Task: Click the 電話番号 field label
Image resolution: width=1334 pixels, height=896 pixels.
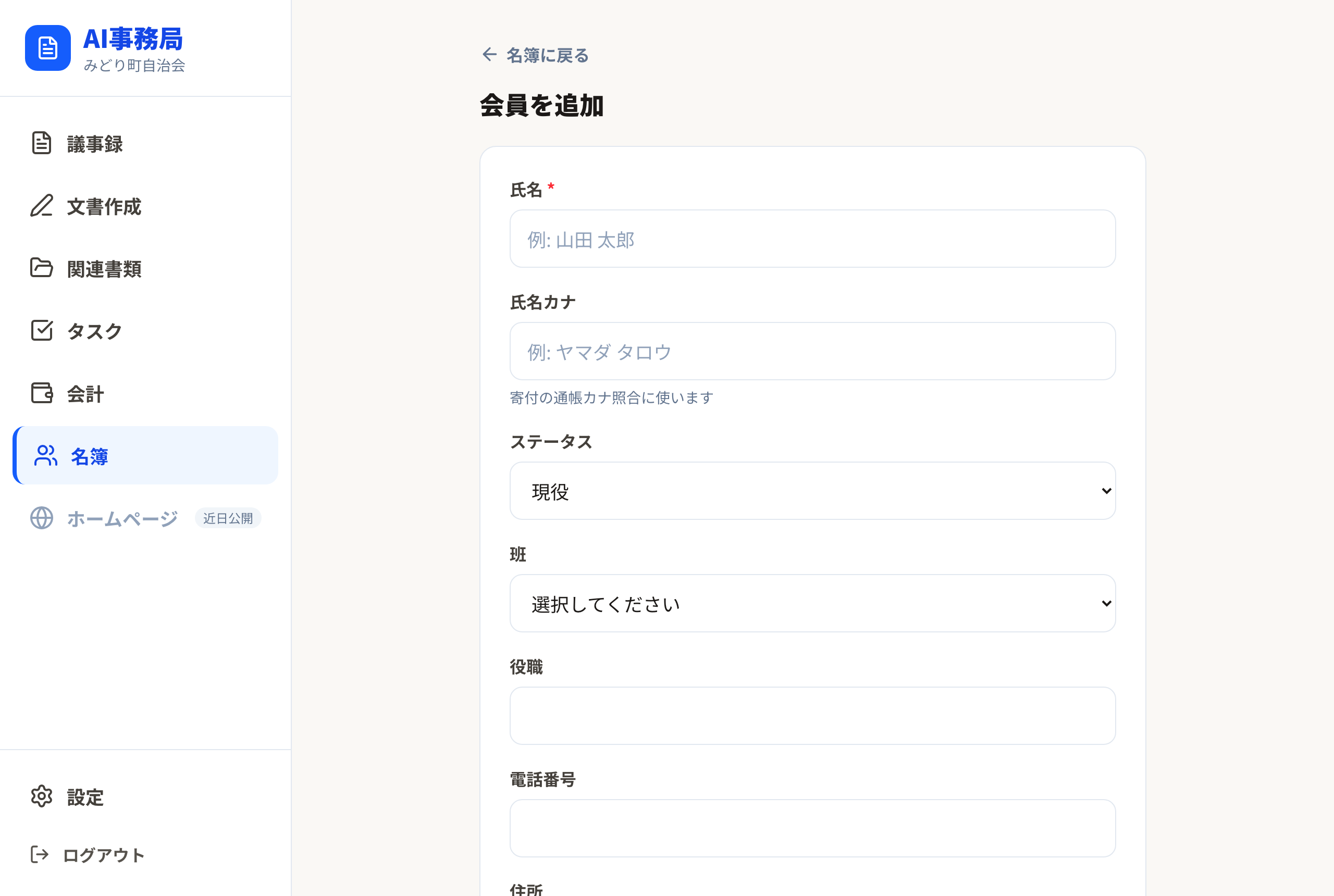Action: [x=542, y=779]
